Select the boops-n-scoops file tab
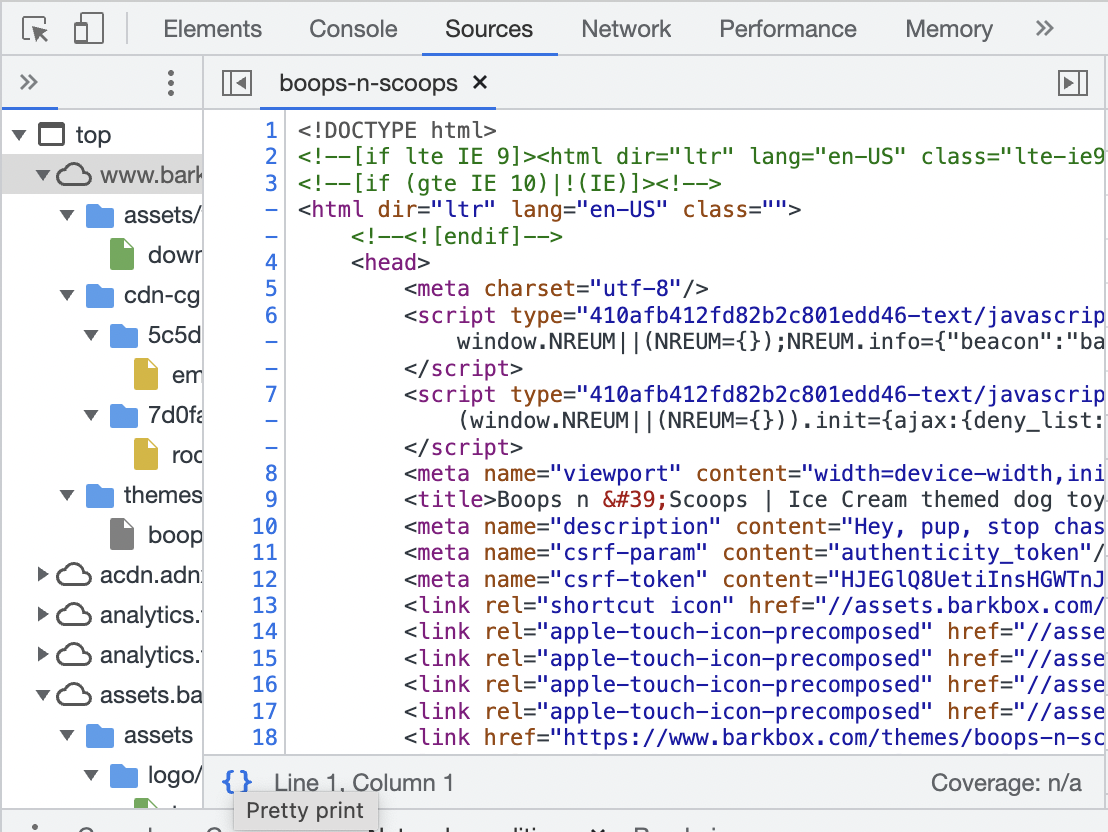Screen dimensions: 1108x832 click(368, 83)
